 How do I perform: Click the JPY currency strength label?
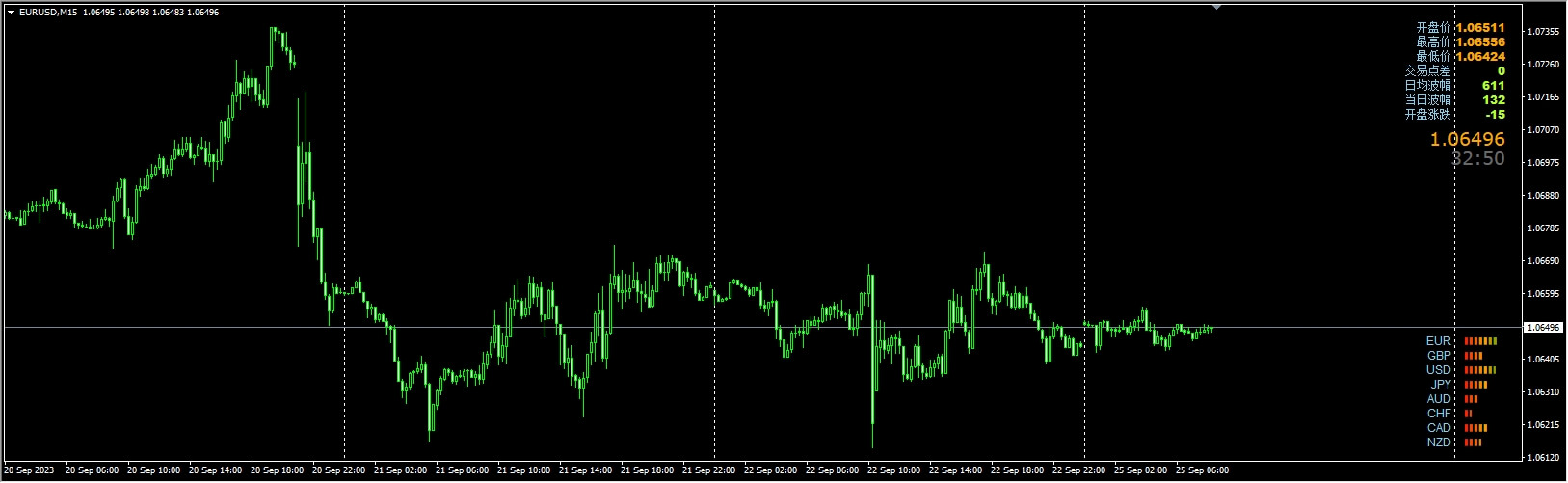pos(1441,385)
